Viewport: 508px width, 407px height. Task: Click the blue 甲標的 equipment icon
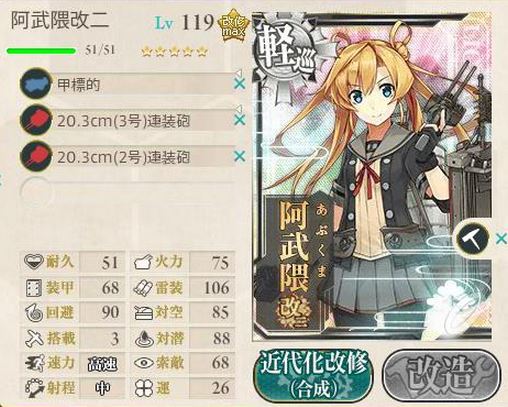click(x=36, y=84)
